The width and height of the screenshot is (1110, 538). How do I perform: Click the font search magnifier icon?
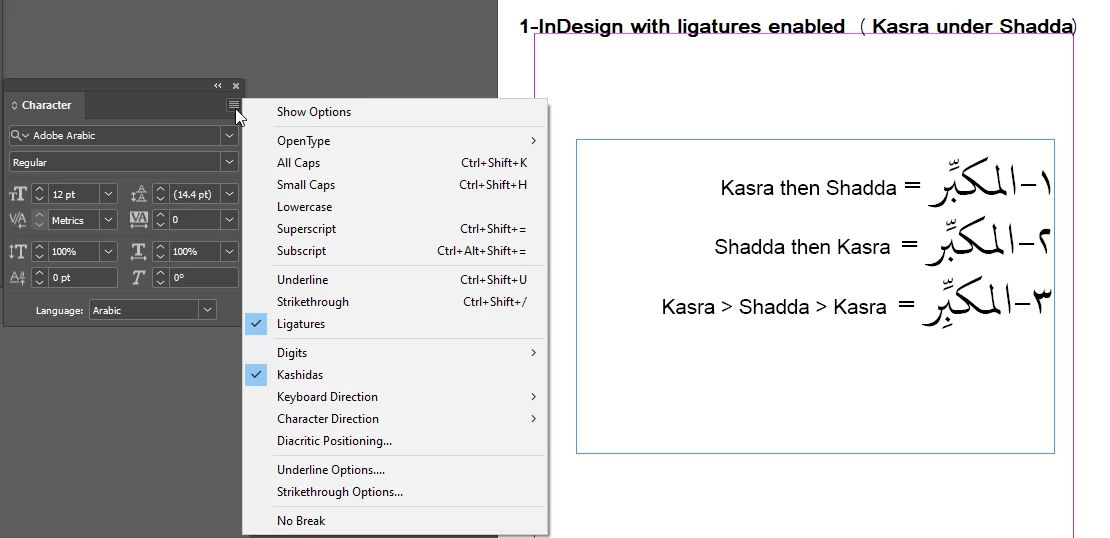21,135
